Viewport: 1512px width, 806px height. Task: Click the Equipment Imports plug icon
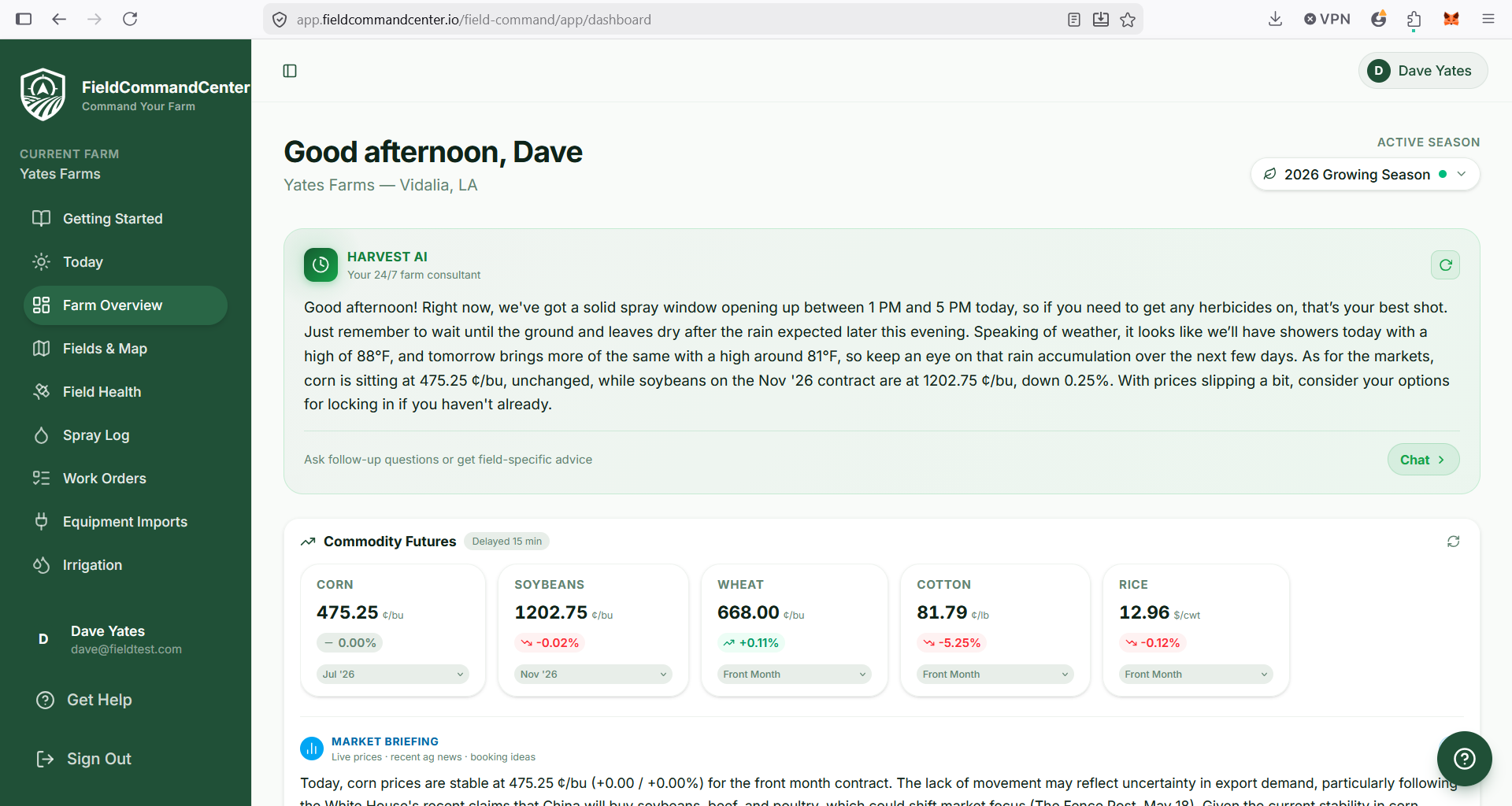point(41,522)
